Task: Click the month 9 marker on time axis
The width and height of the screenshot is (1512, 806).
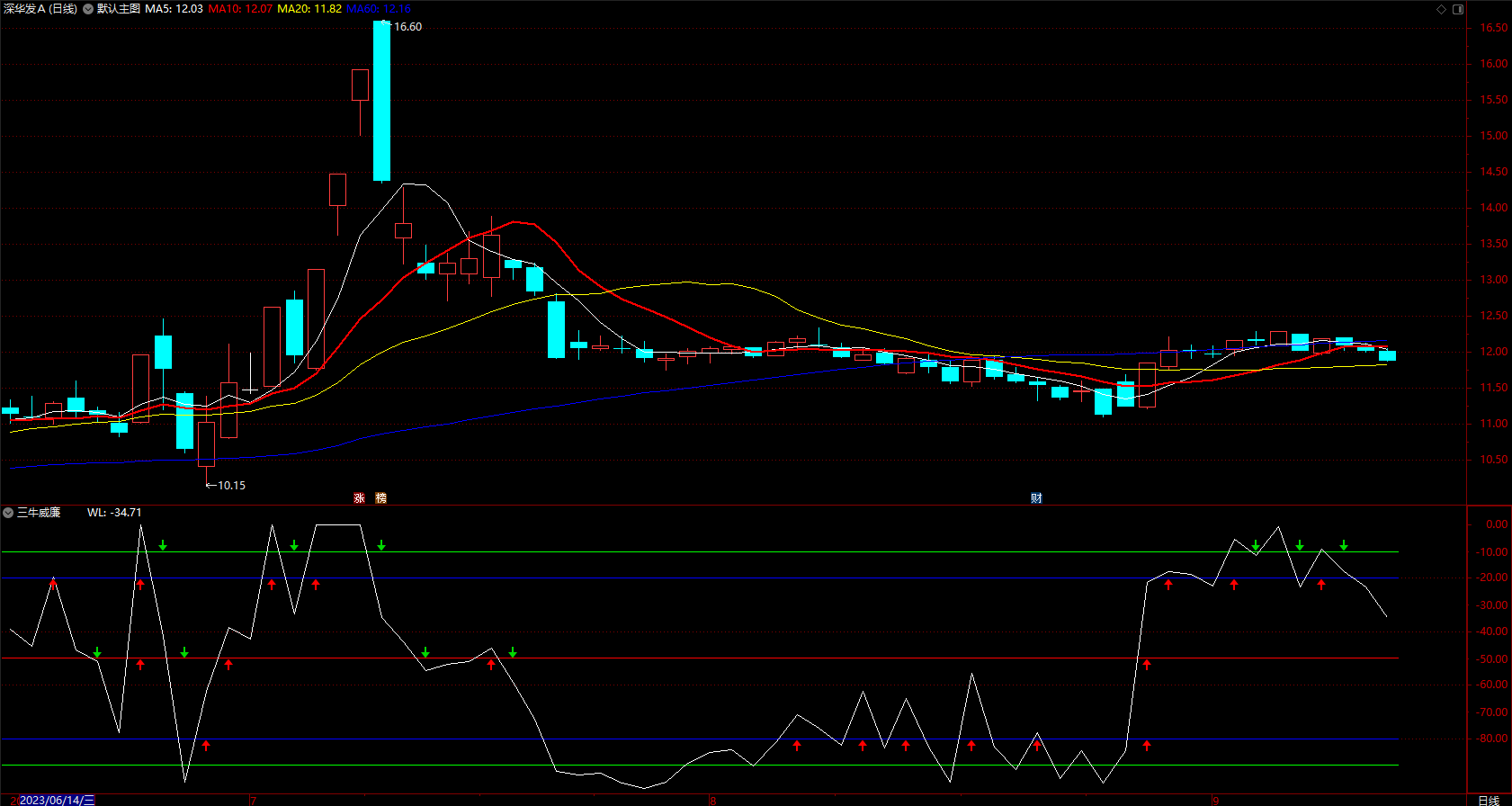Action: [x=1215, y=800]
